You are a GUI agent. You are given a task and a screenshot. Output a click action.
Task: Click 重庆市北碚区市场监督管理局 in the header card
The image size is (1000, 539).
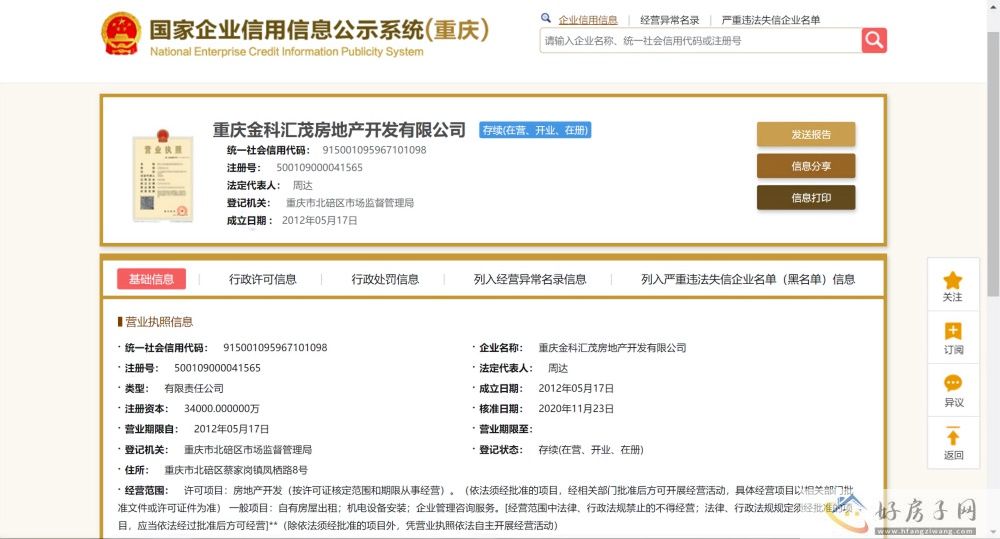(350, 203)
